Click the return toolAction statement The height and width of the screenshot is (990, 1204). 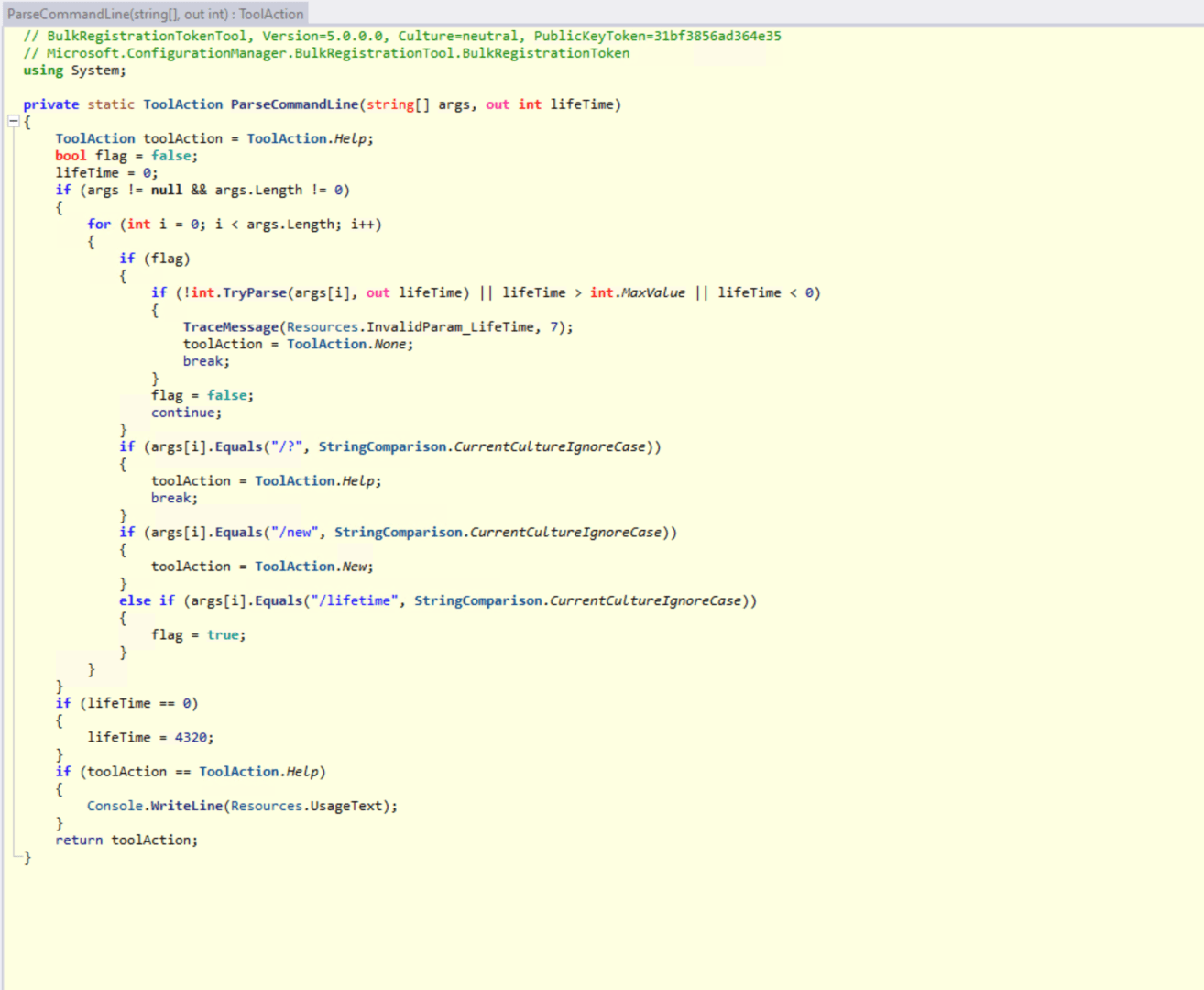click(126, 840)
